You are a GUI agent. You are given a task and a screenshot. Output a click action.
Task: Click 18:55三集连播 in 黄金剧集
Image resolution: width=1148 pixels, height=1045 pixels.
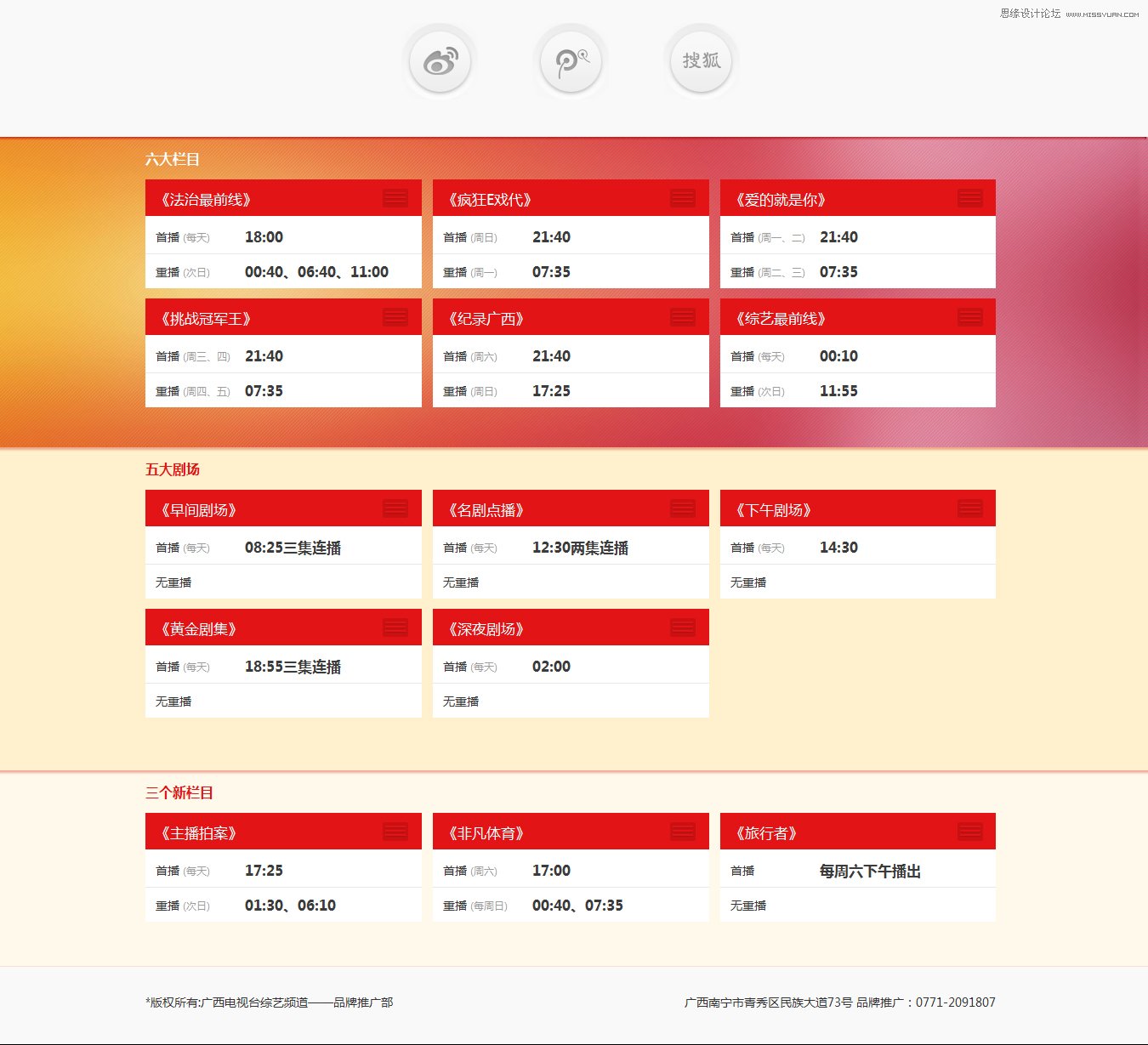[x=293, y=667]
